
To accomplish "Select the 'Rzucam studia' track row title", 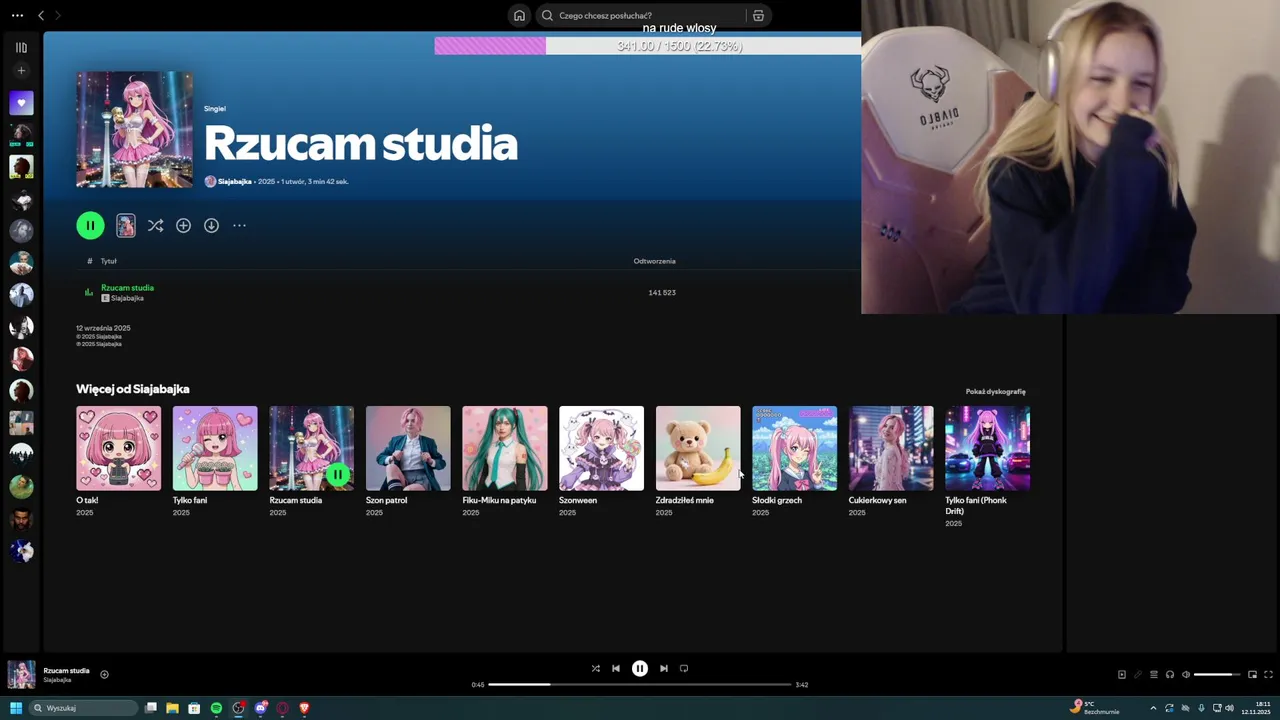I will click(x=127, y=288).
